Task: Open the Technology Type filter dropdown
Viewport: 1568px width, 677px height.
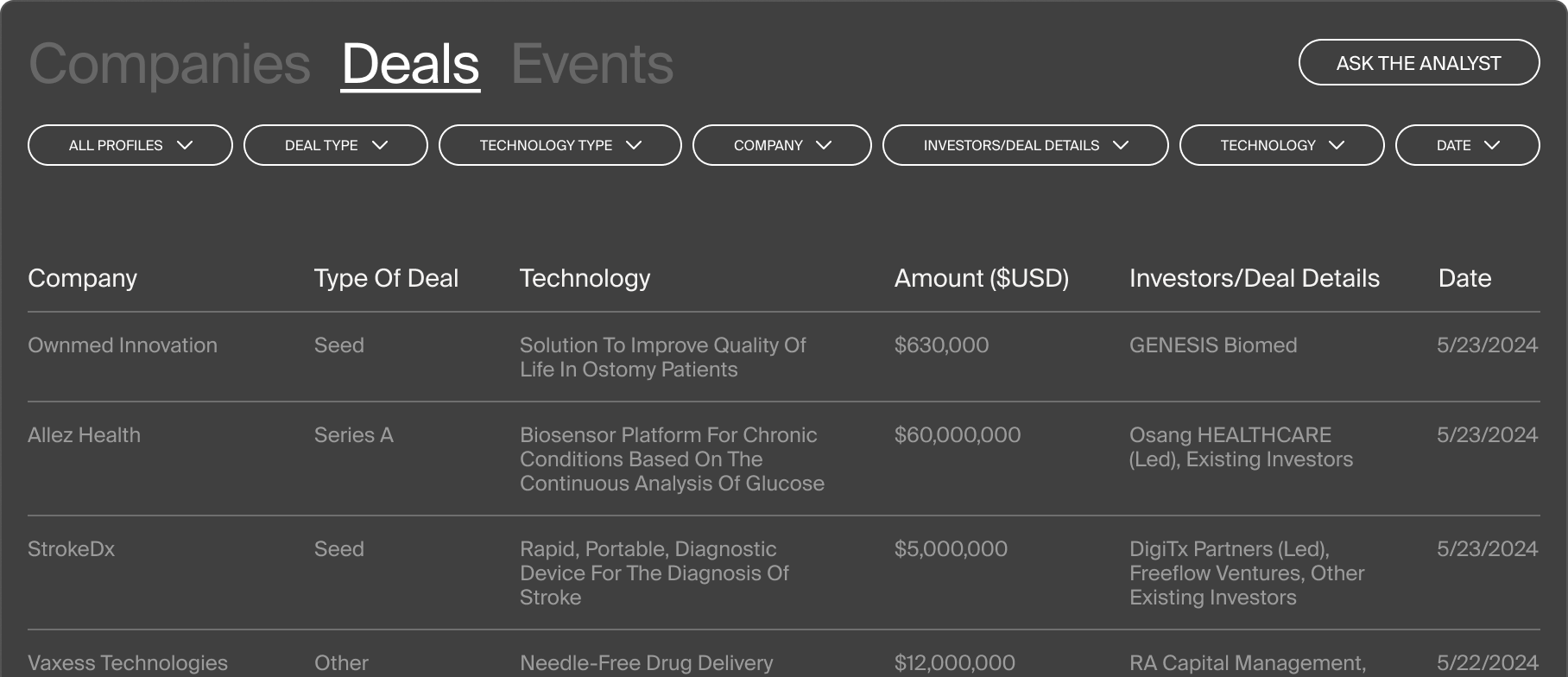Action: 560,145
